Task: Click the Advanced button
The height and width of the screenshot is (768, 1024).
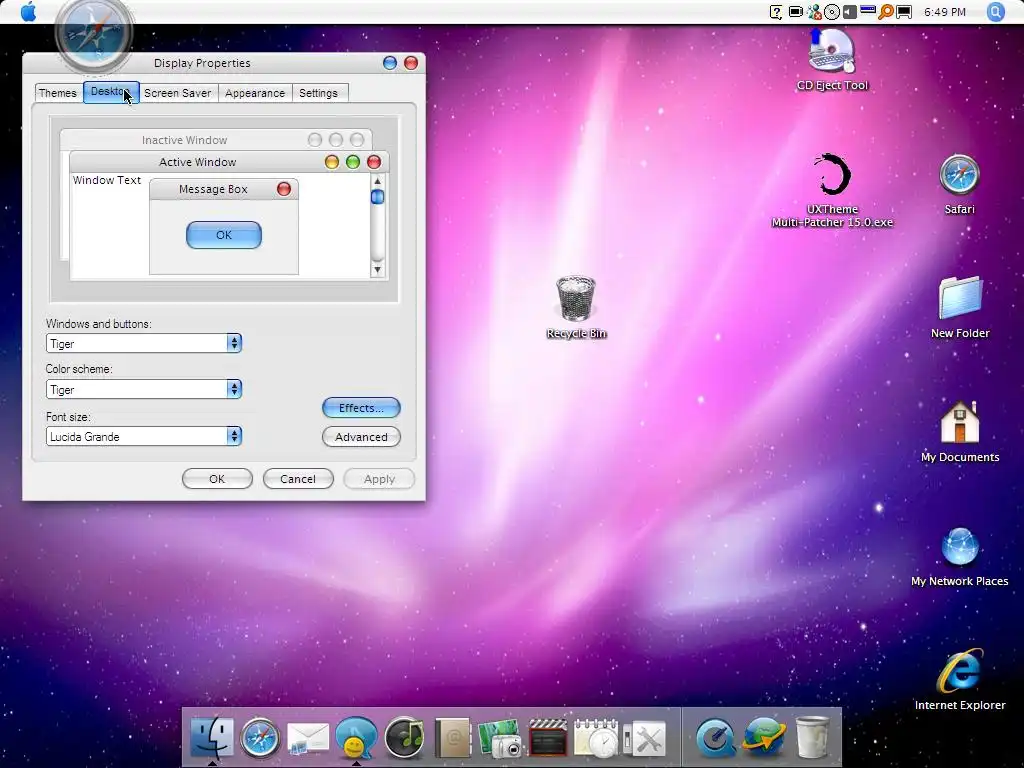Action: pos(361,437)
